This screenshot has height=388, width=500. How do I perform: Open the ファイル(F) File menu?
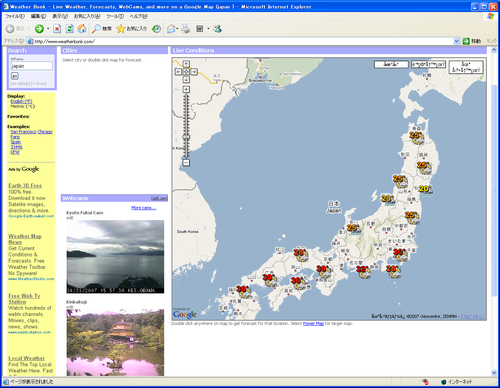coord(15,16)
